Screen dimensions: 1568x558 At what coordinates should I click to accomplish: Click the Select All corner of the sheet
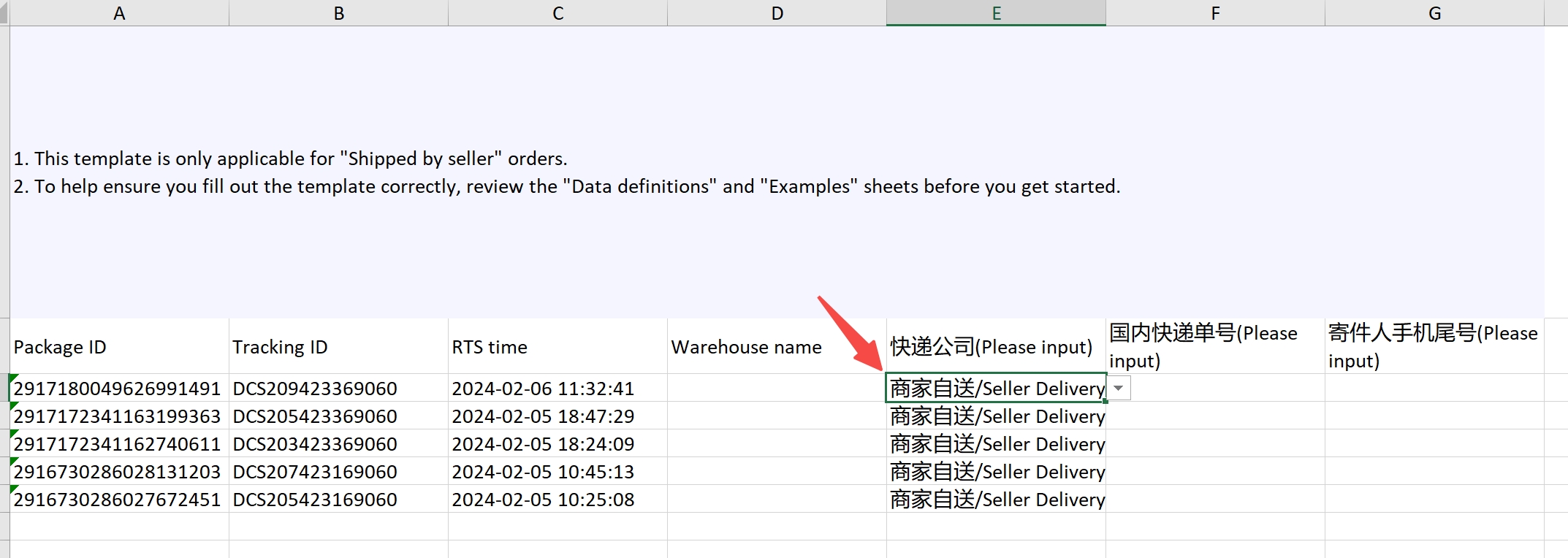[4, 13]
